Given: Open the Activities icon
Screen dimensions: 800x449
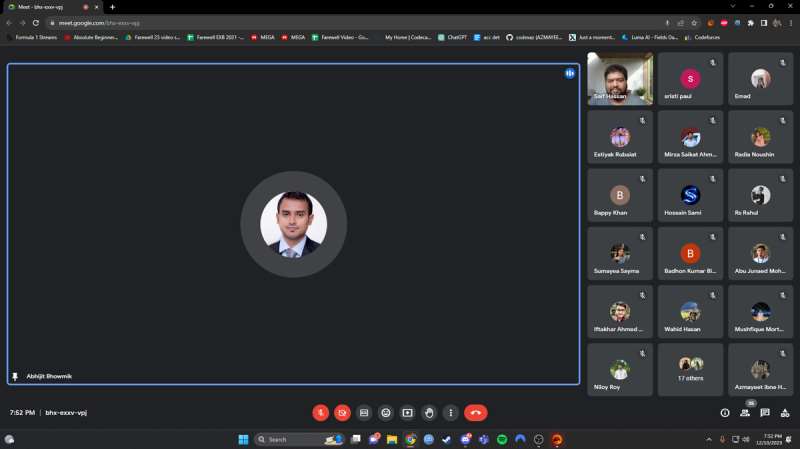Looking at the screenshot, I should coord(785,413).
